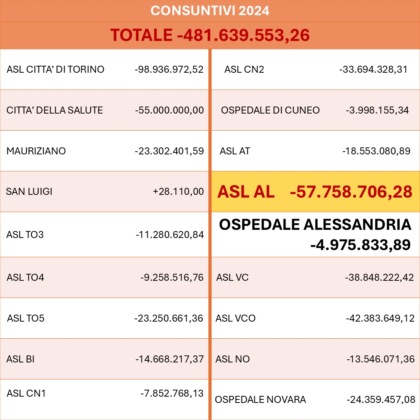The width and height of the screenshot is (420, 420).
Task: Select the OSPEDALE DI CUNEO label
Action: tap(270, 110)
